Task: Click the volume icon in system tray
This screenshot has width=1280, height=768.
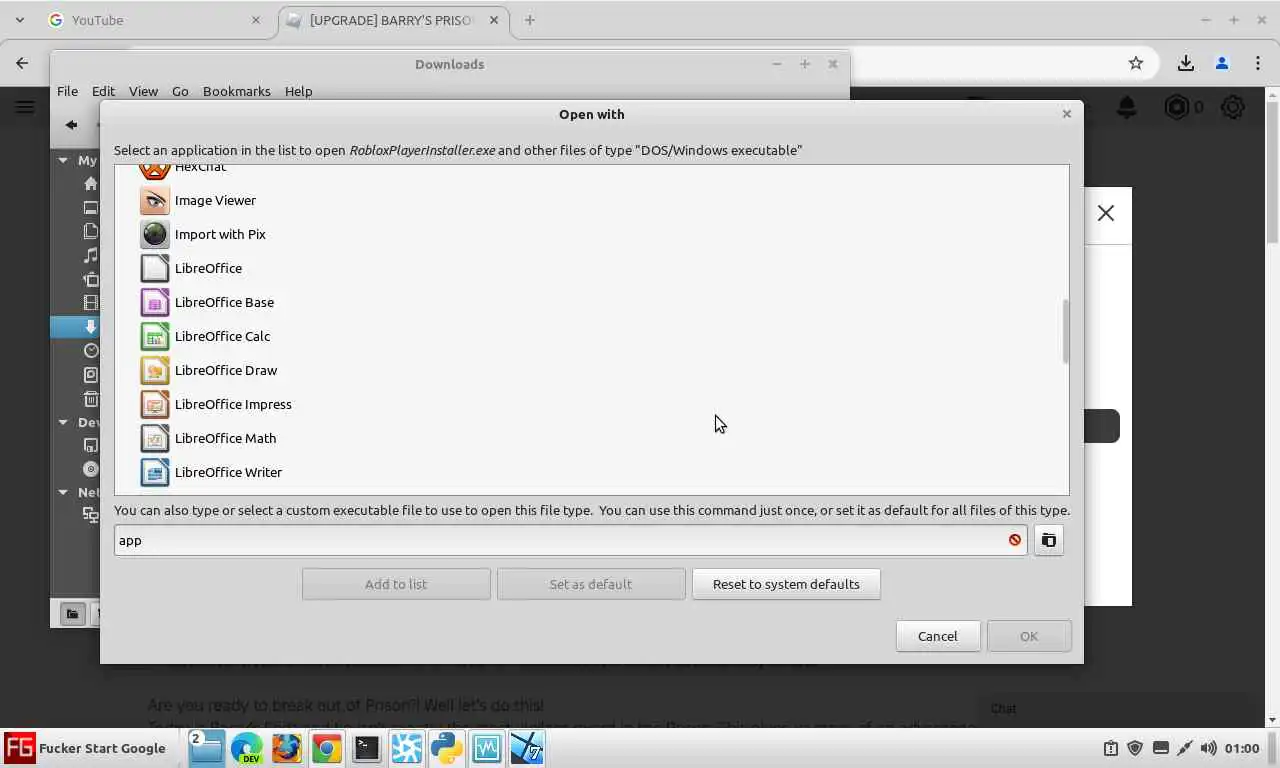Action: pyautogui.click(x=1208, y=748)
